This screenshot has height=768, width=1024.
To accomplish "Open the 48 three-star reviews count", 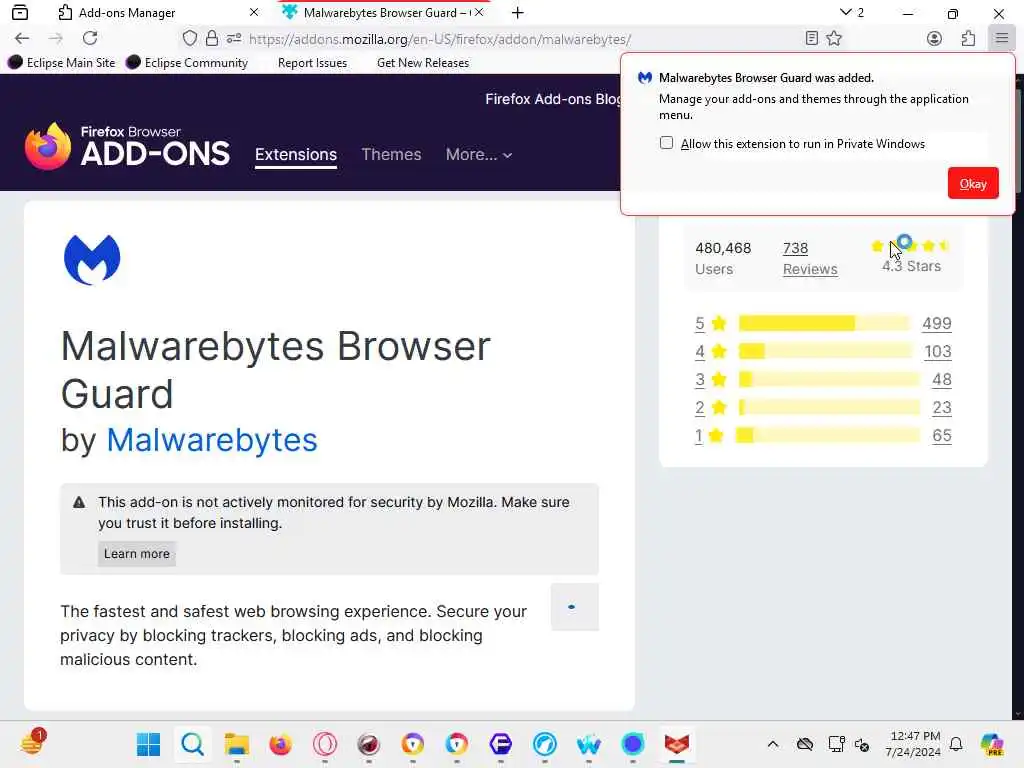I will point(942,379).
